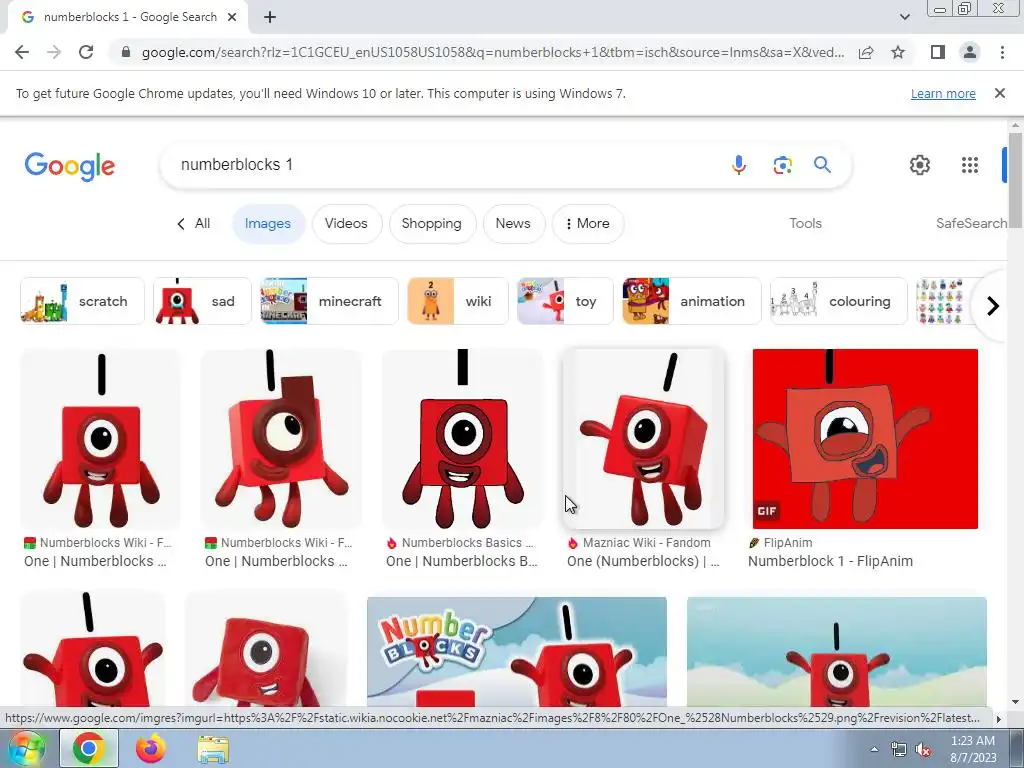This screenshot has width=1024, height=768.
Task: Open the Learn more link
Action: [943, 93]
